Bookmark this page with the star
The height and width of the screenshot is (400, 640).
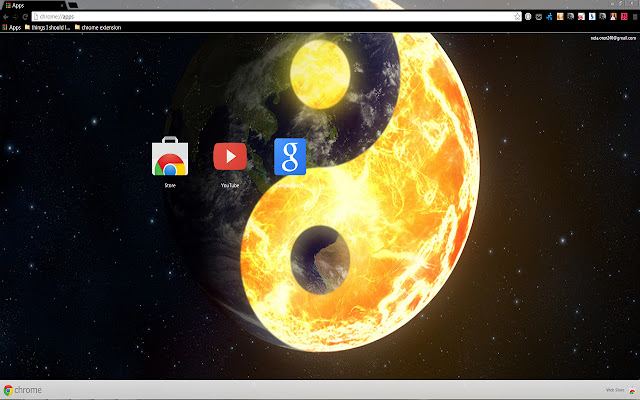518,16
